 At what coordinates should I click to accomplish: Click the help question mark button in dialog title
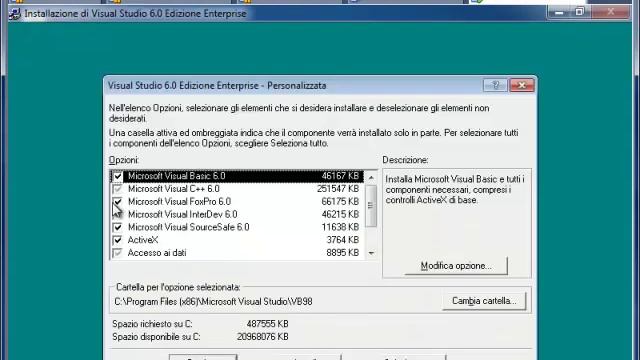coord(496,85)
